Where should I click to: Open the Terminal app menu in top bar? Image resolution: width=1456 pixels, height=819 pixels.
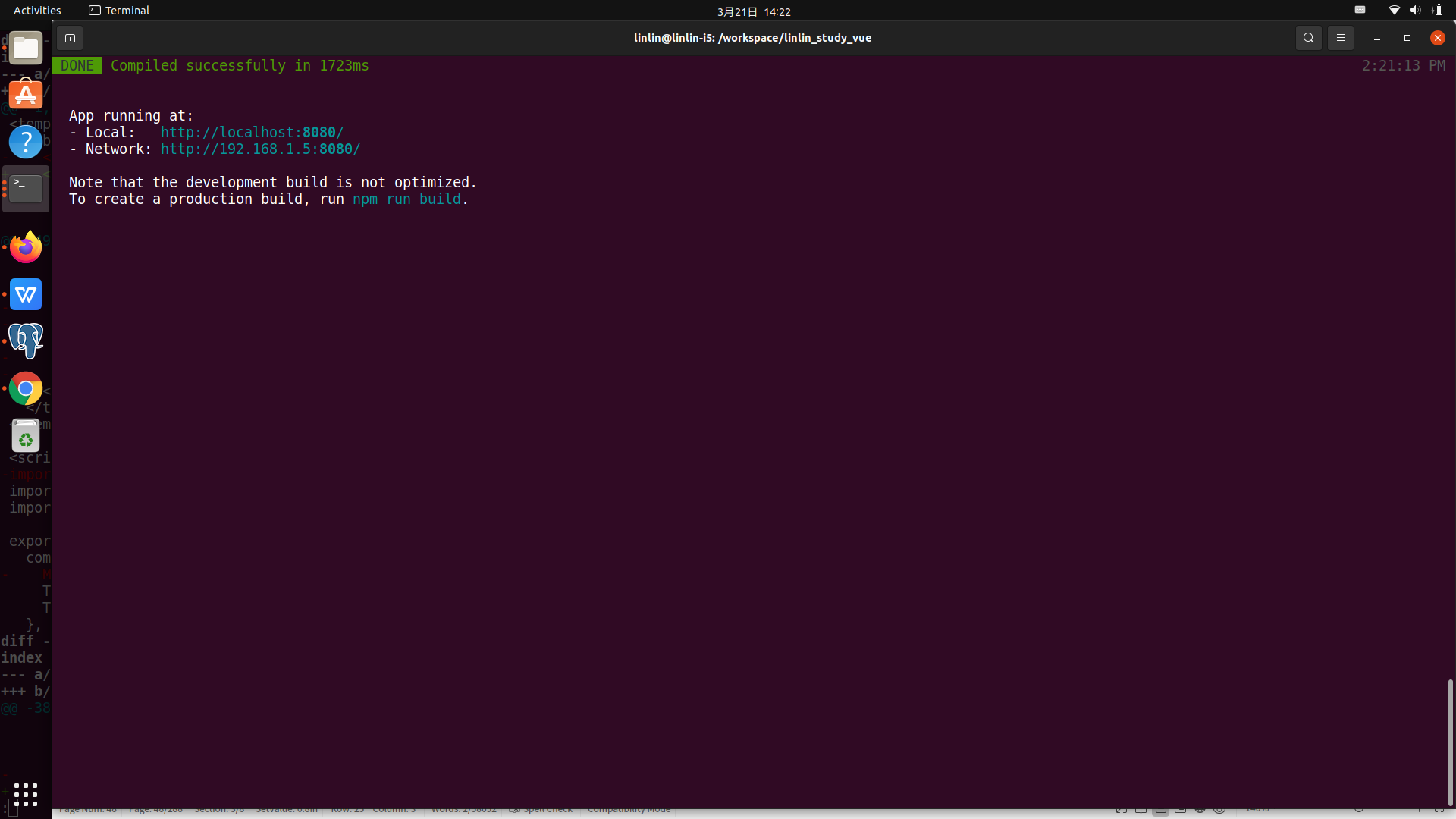[119, 11]
